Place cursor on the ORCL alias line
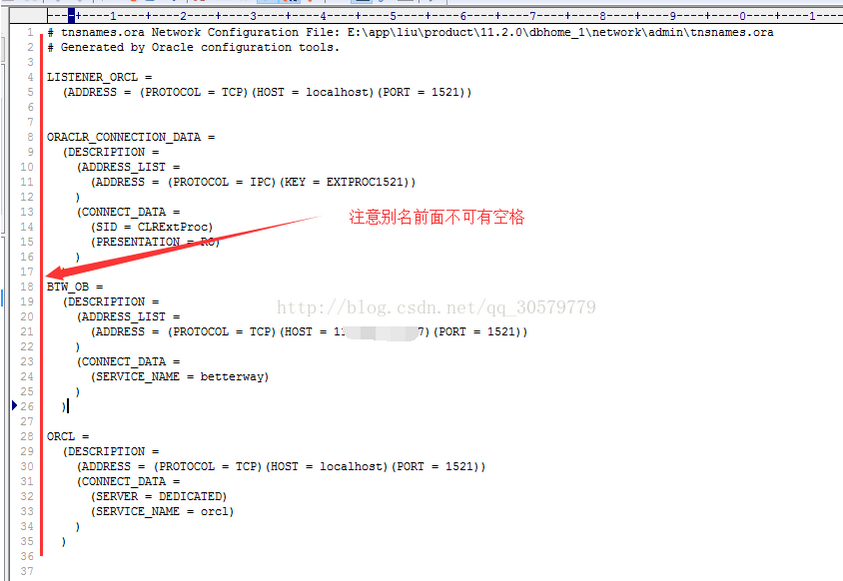 [68, 436]
